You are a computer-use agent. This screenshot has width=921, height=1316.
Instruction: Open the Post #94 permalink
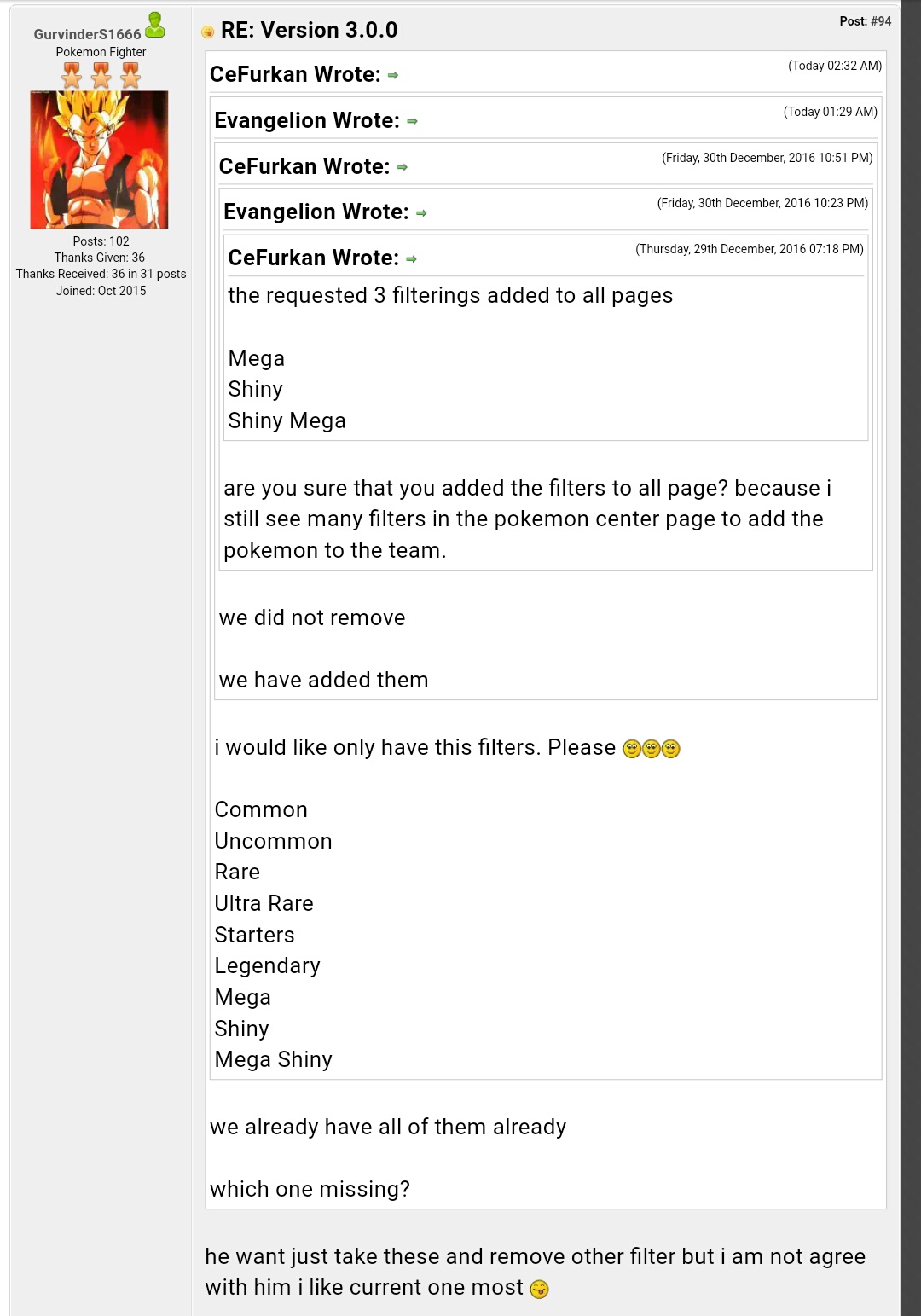[x=880, y=21]
